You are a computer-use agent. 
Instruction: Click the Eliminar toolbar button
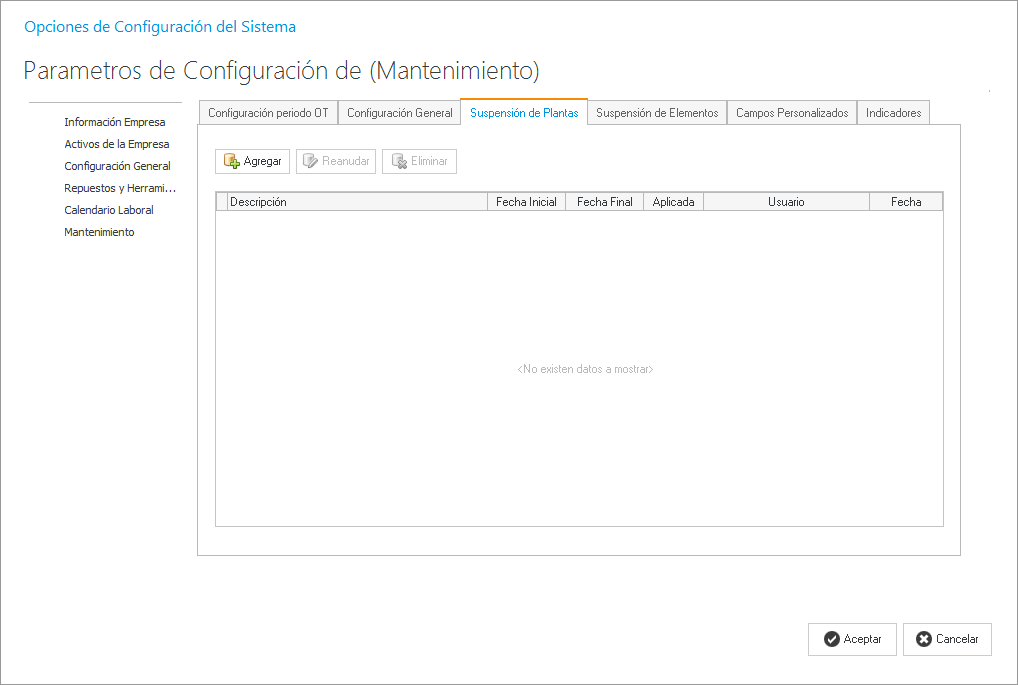coord(419,161)
